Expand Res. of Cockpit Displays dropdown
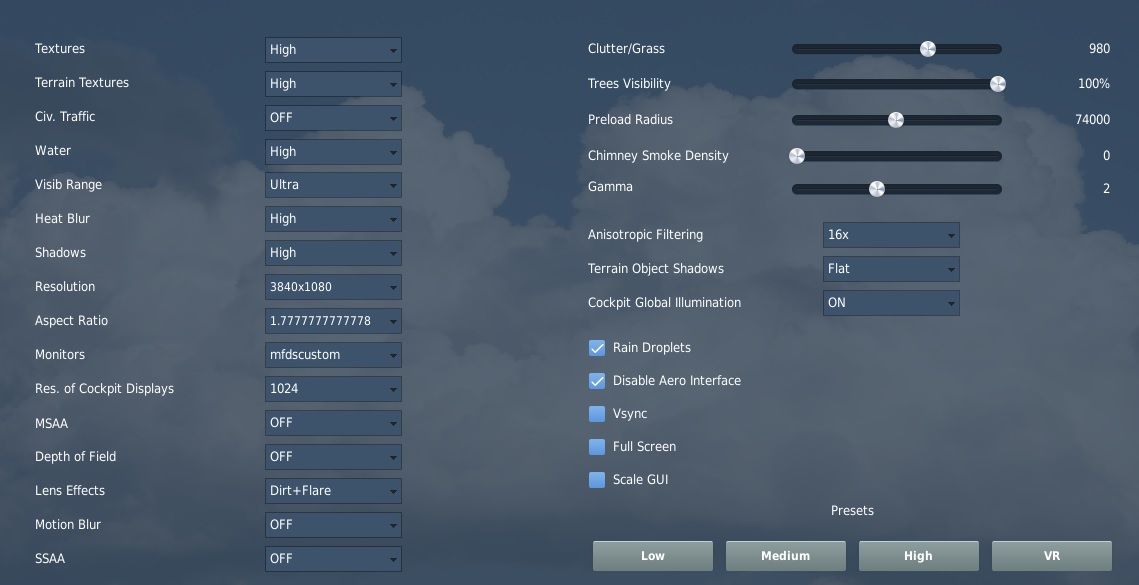 (x=333, y=389)
